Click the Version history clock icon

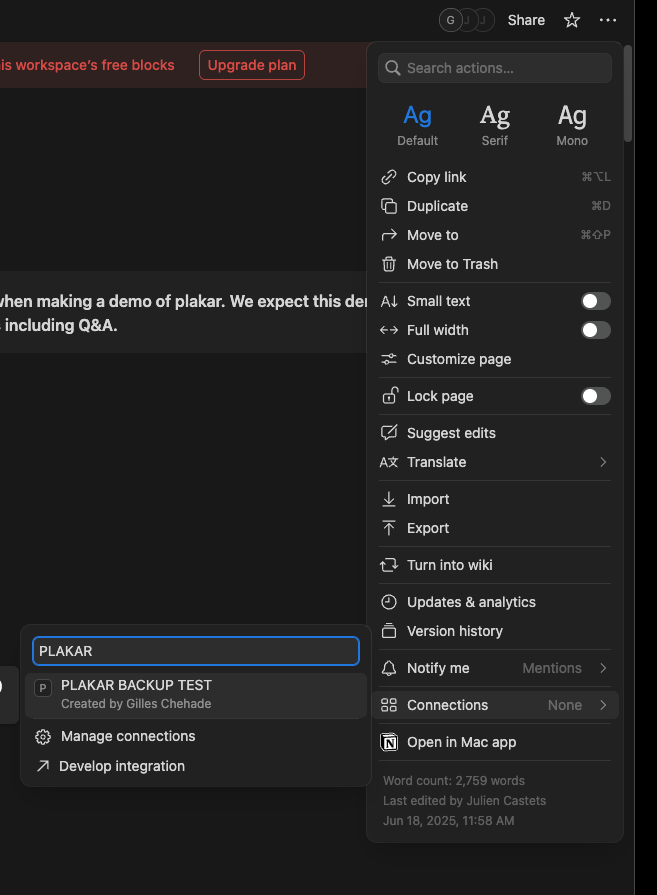click(x=389, y=631)
